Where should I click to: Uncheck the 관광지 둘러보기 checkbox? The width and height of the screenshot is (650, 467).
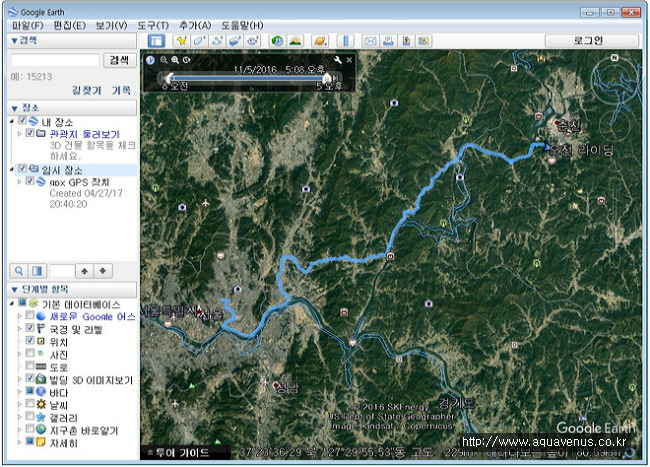(30, 133)
